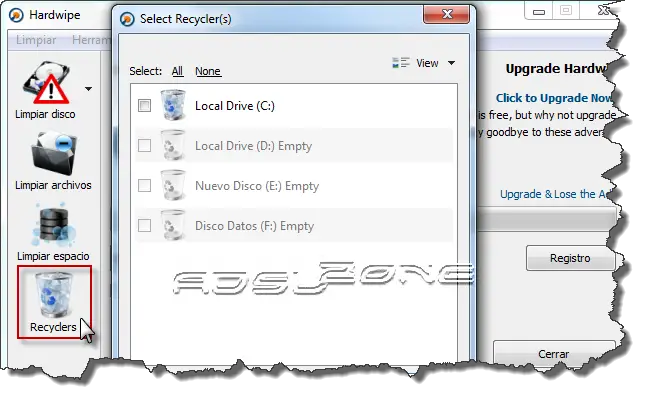Minimize the Hardwipe main window
Screen dimensions: 649x401
pos(538,11)
